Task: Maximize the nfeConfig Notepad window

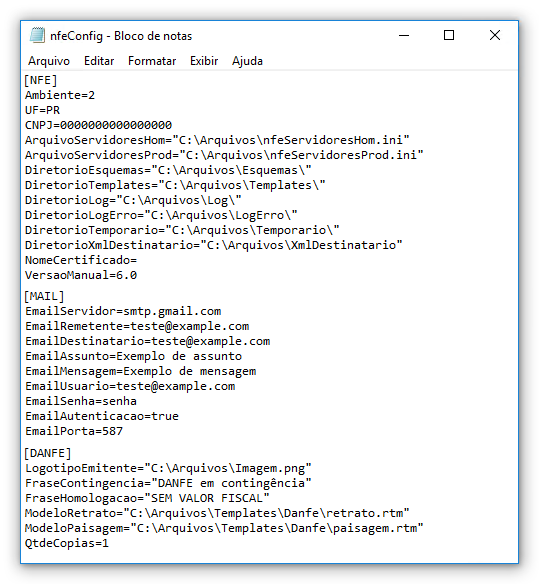Action: click(449, 36)
